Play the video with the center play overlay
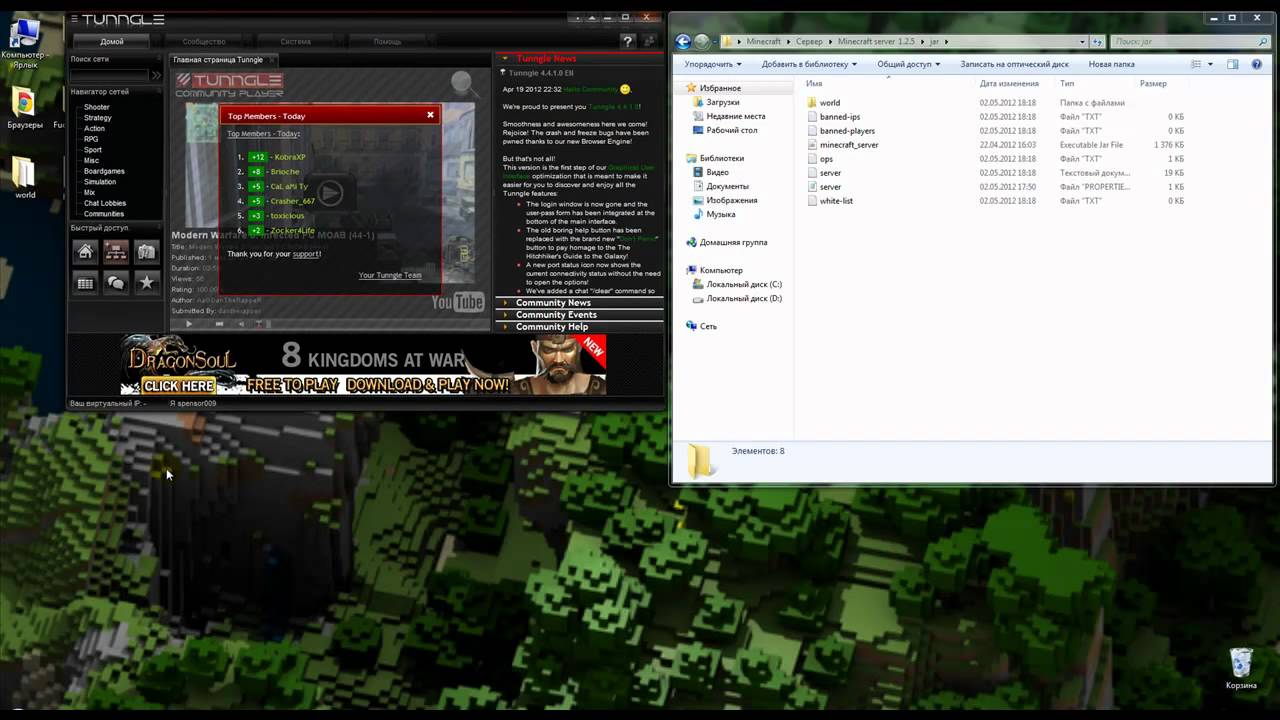 pyautogui.click(x=330, y=194)
